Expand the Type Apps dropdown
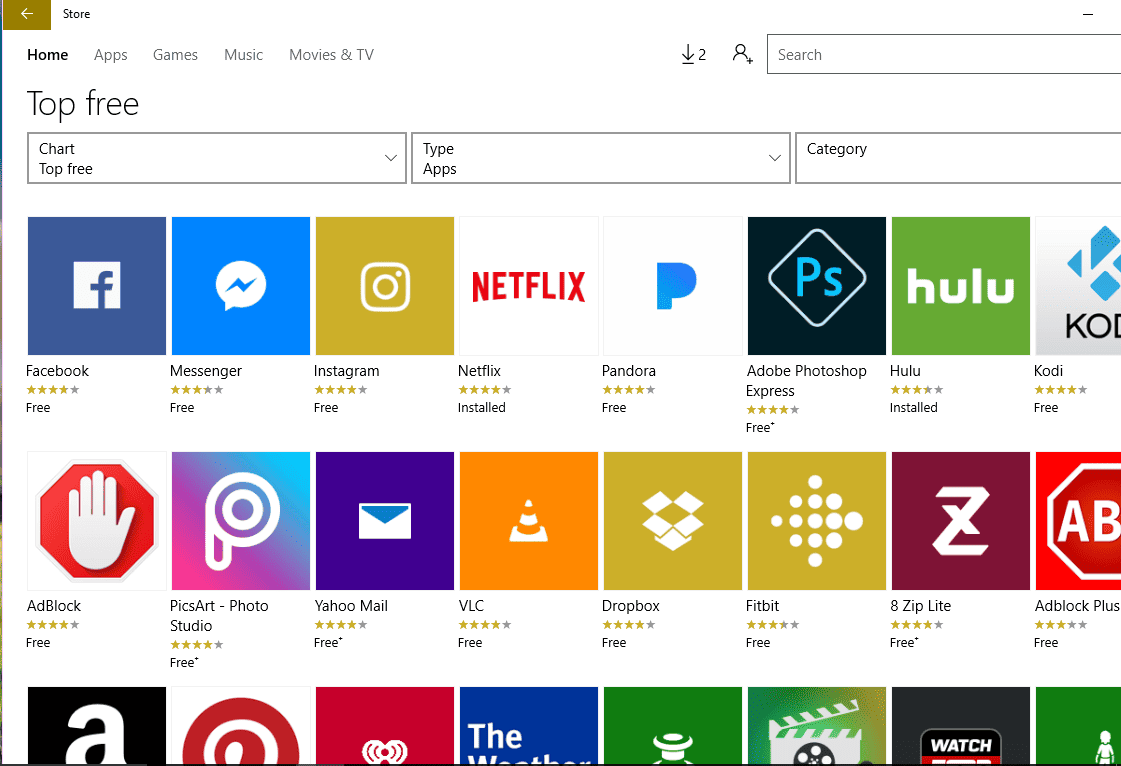1121x766 pixels. pyautogui.click(x=601, y=158)
